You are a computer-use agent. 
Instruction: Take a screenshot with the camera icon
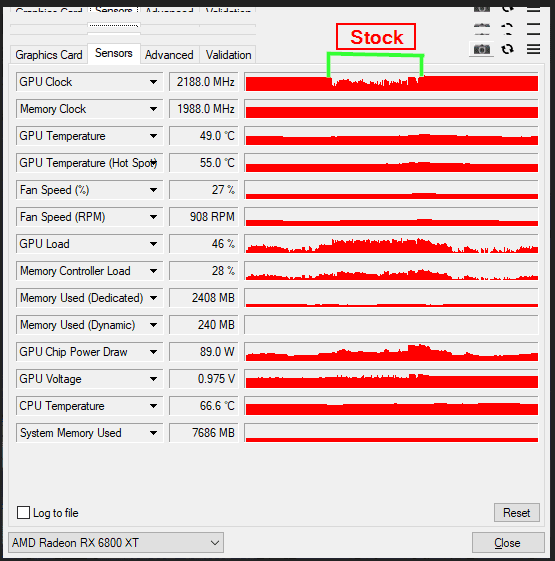point(482,49)
